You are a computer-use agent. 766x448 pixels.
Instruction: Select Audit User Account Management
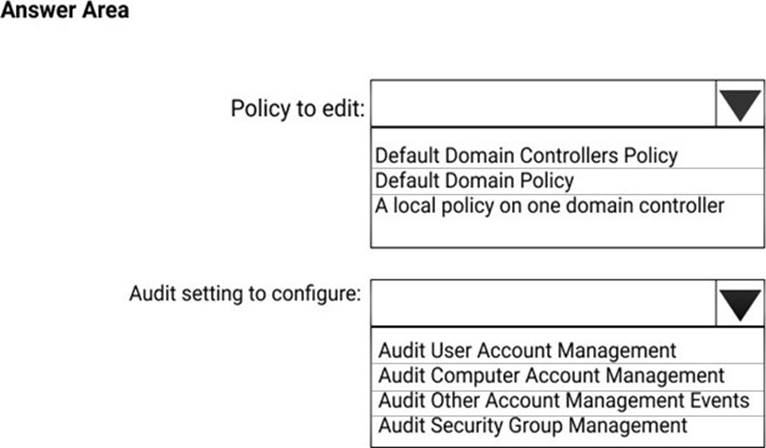[527, 351]
